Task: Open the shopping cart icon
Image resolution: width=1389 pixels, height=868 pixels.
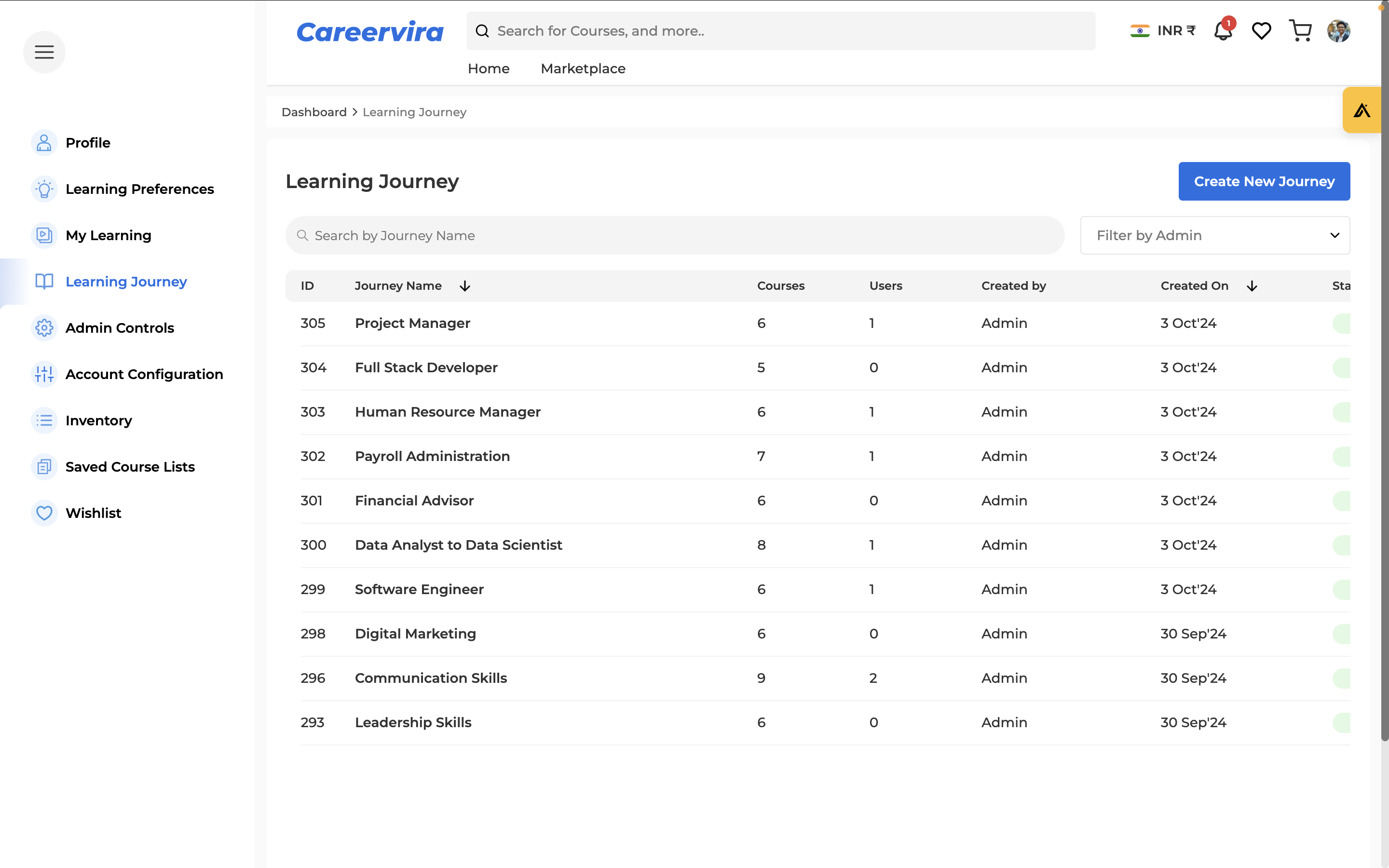Action: coord(1300,31)
